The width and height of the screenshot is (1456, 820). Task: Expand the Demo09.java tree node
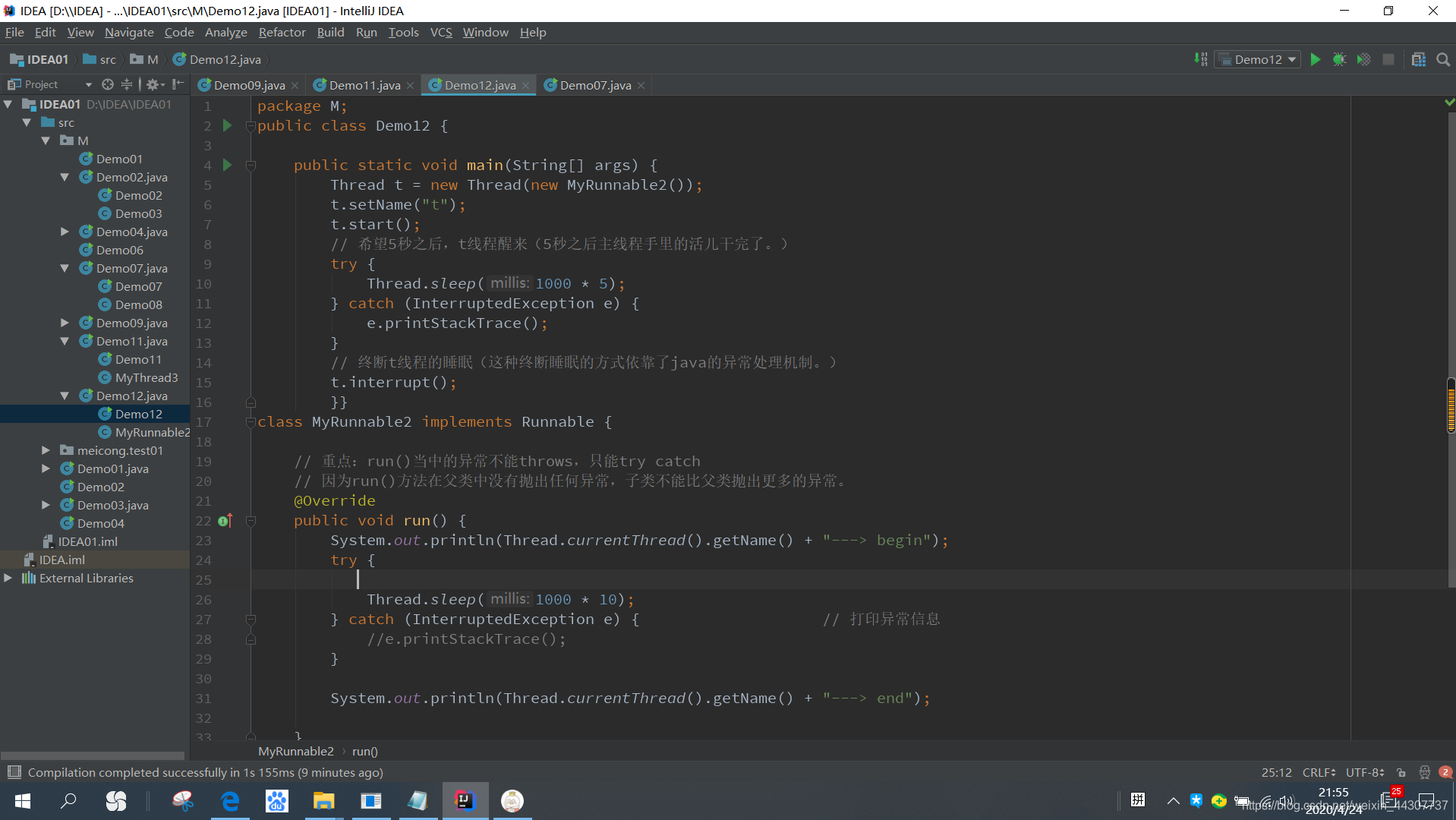point(65,323)
